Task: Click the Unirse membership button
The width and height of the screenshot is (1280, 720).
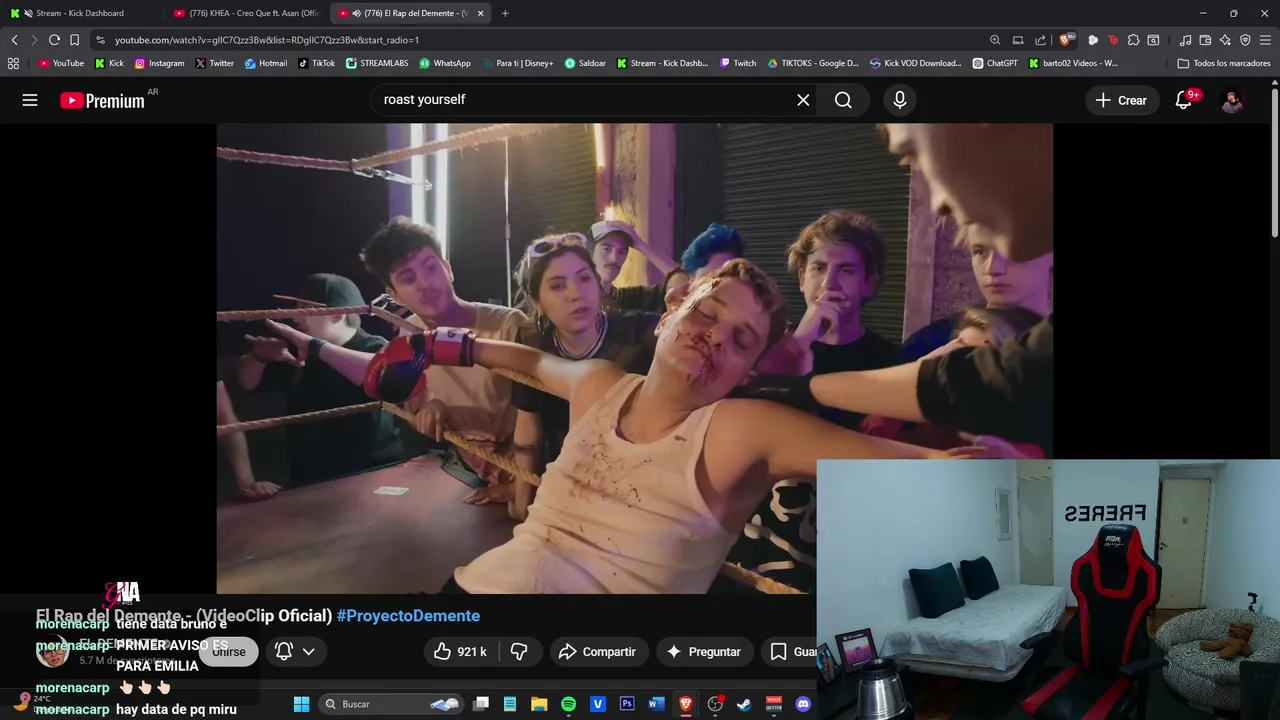Action: point(229,652)
